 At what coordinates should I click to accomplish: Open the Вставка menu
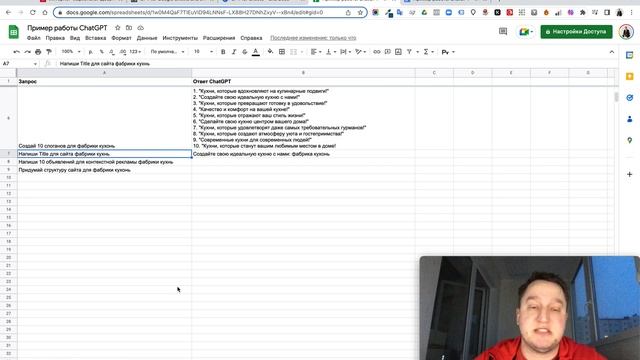pos(96,38)
